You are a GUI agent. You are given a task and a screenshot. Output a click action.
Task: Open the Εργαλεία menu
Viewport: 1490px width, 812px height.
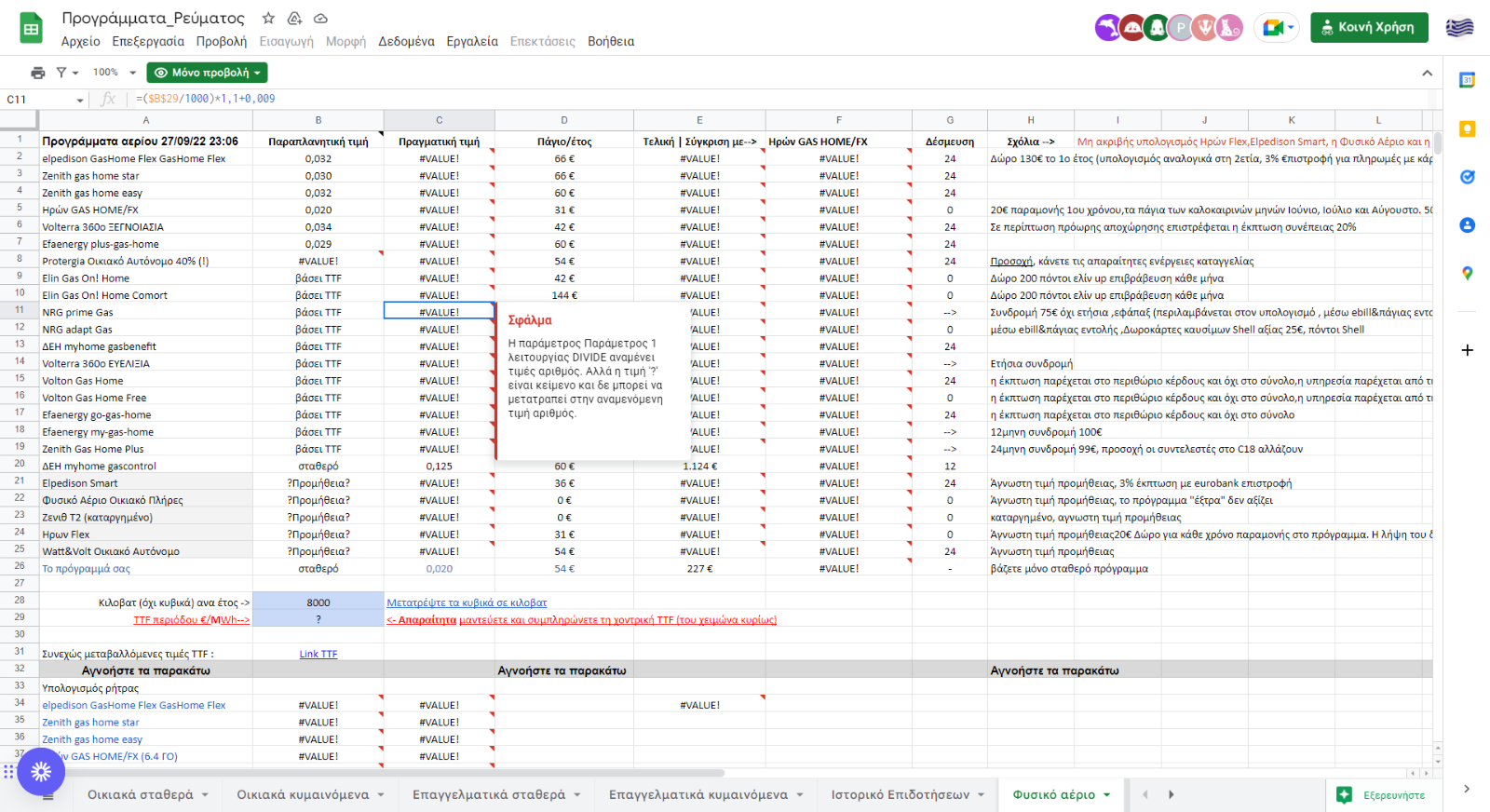click(472, 42)
